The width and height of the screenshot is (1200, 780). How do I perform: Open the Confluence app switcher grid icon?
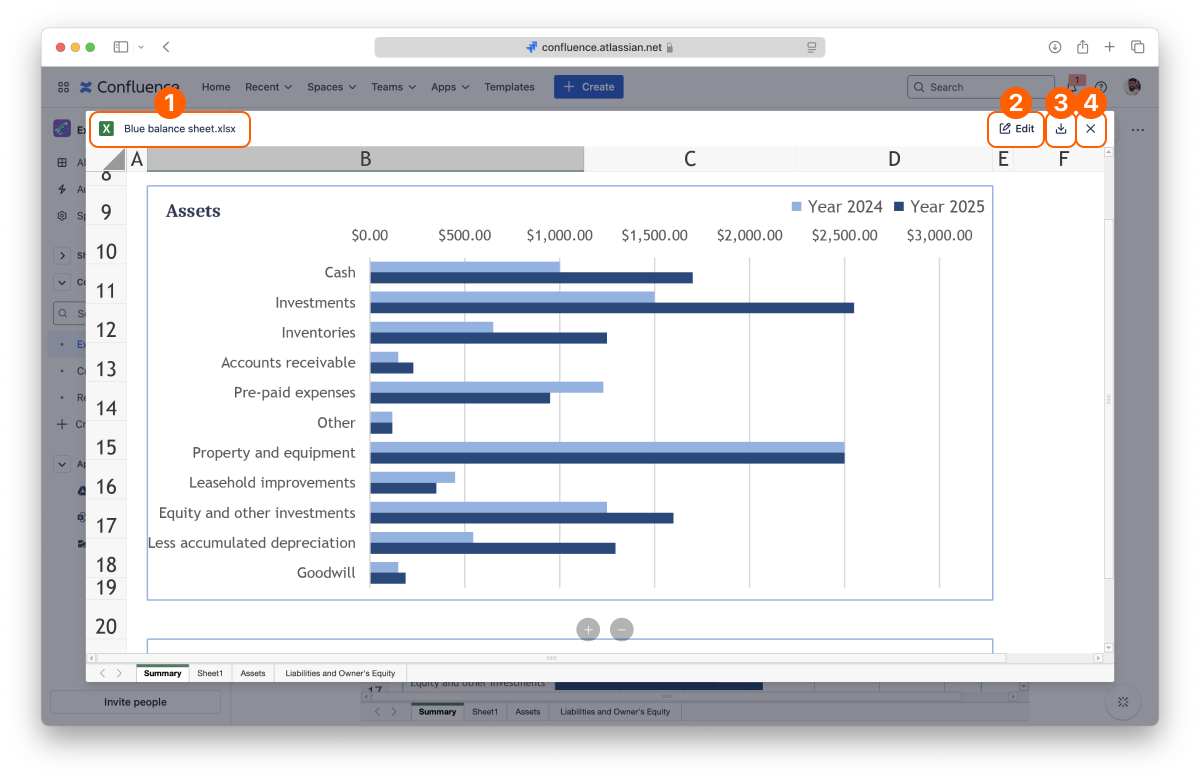click(63, 87)
